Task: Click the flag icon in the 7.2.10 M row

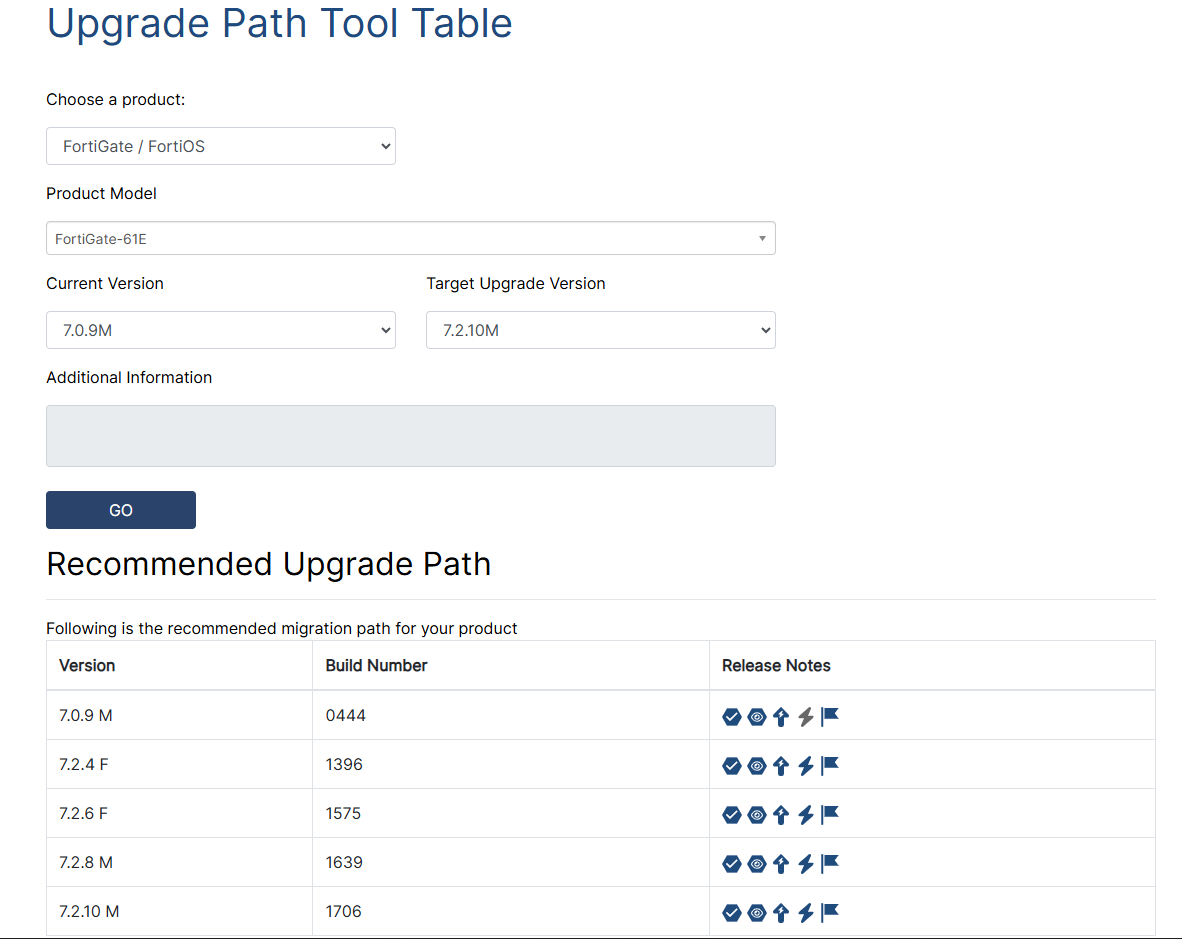Action: (830, 912)
